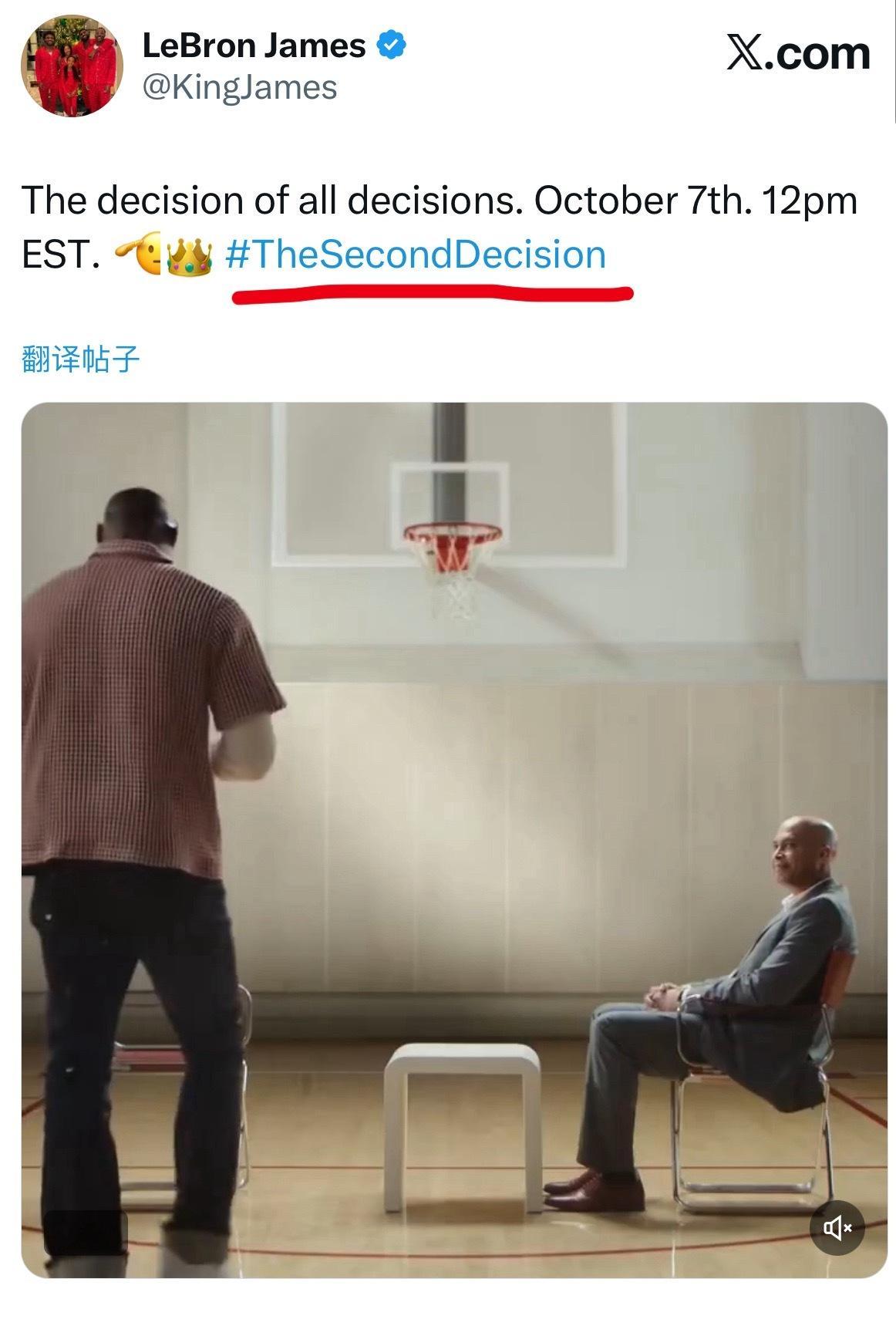Image resolution: width=896 pixels, height=1319 pixels.
Task: Click the red underline beneath the hashtag
Action: click(433, 294)
